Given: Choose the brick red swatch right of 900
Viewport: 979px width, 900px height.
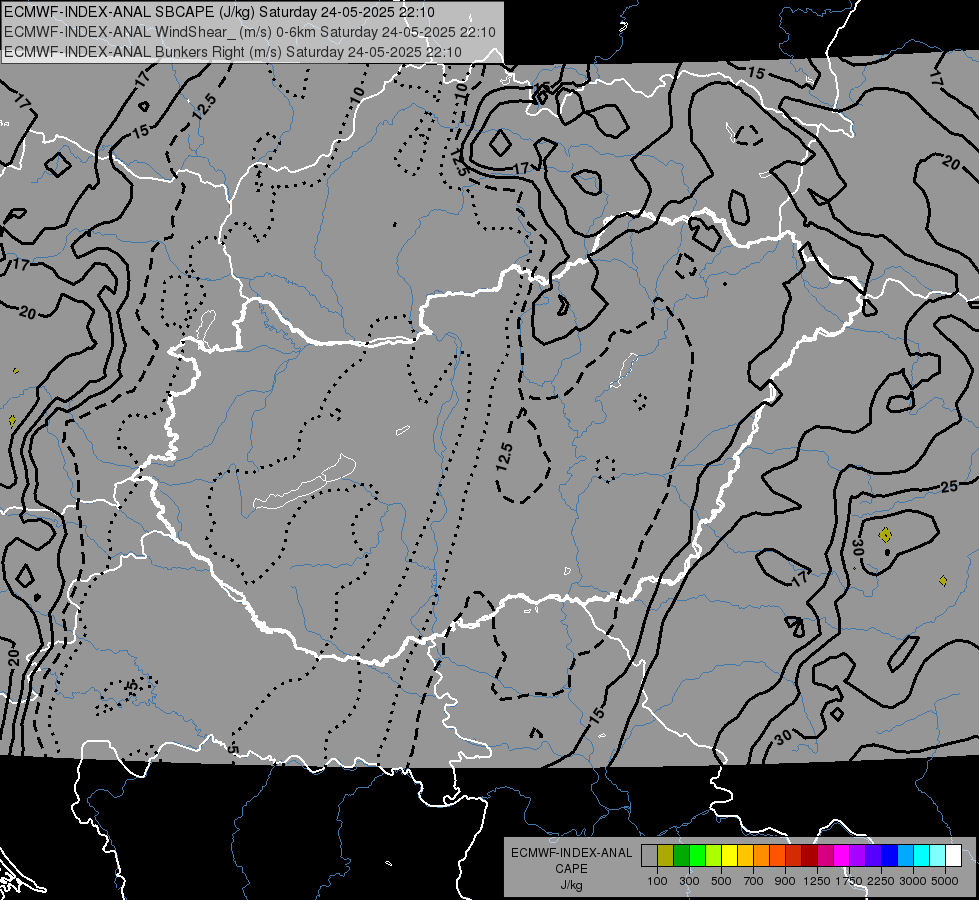Looking at the screenshot, I should point(794,855).
